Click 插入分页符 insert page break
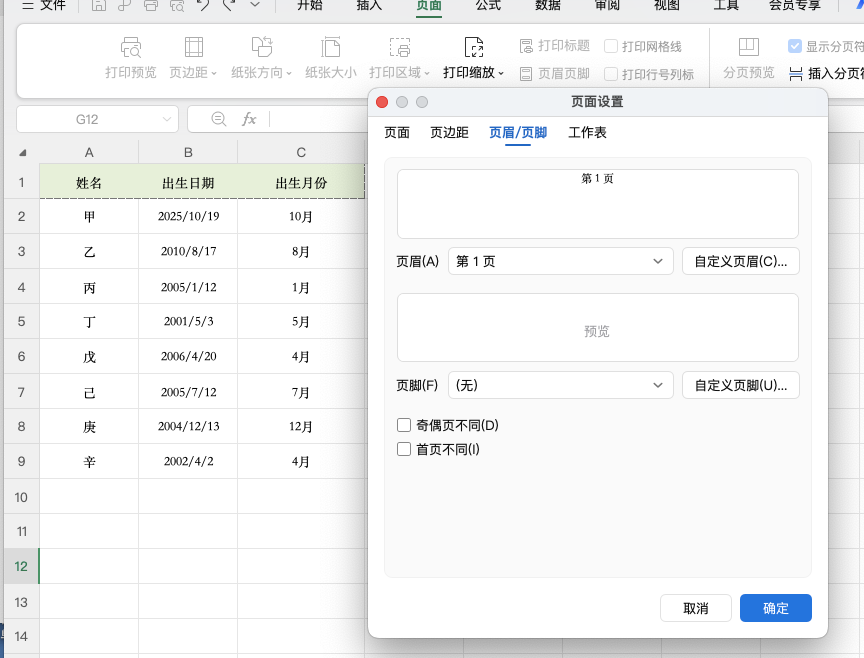The width and height of the screenshot is (864, 658). (x=826, y=73)
